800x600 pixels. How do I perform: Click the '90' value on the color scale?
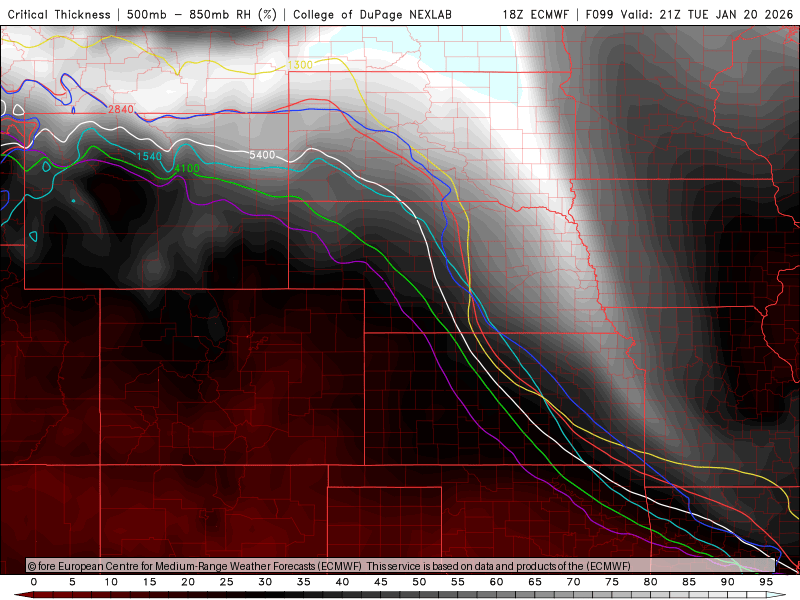(x=728, y=582)
